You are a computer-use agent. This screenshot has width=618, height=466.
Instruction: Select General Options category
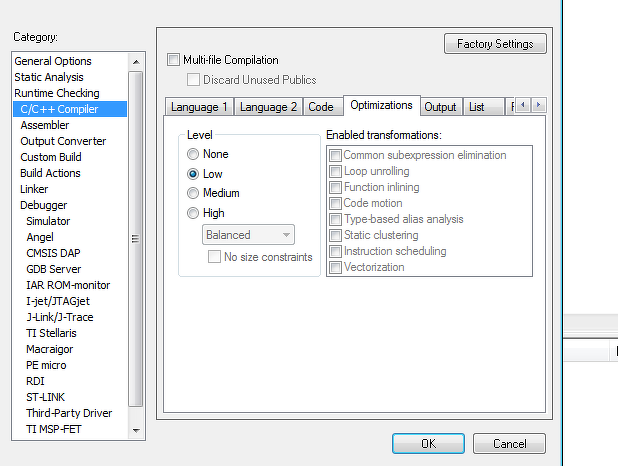(x=53, y=61)
